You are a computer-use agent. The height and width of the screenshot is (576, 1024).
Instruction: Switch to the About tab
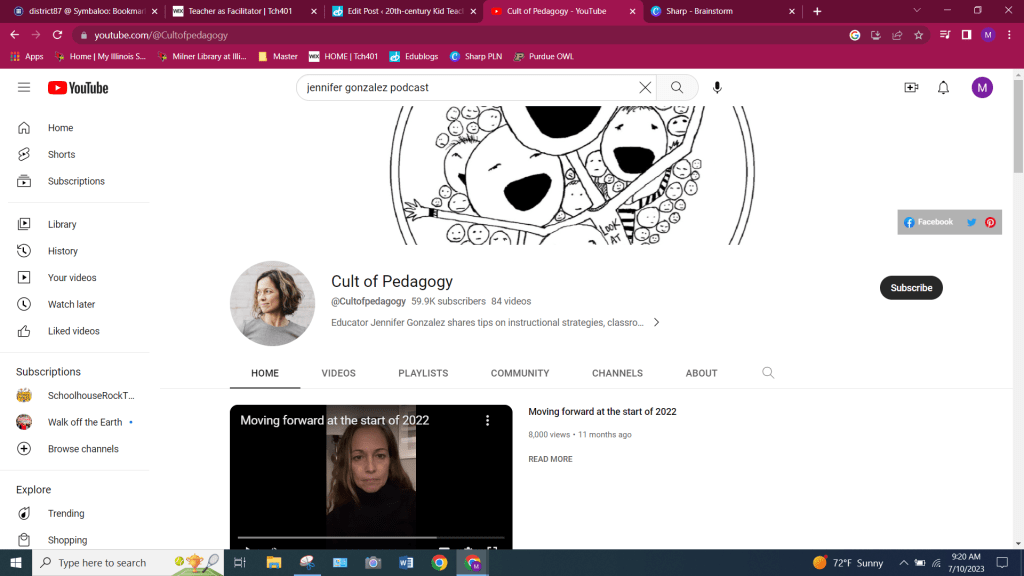click(701, 374)
